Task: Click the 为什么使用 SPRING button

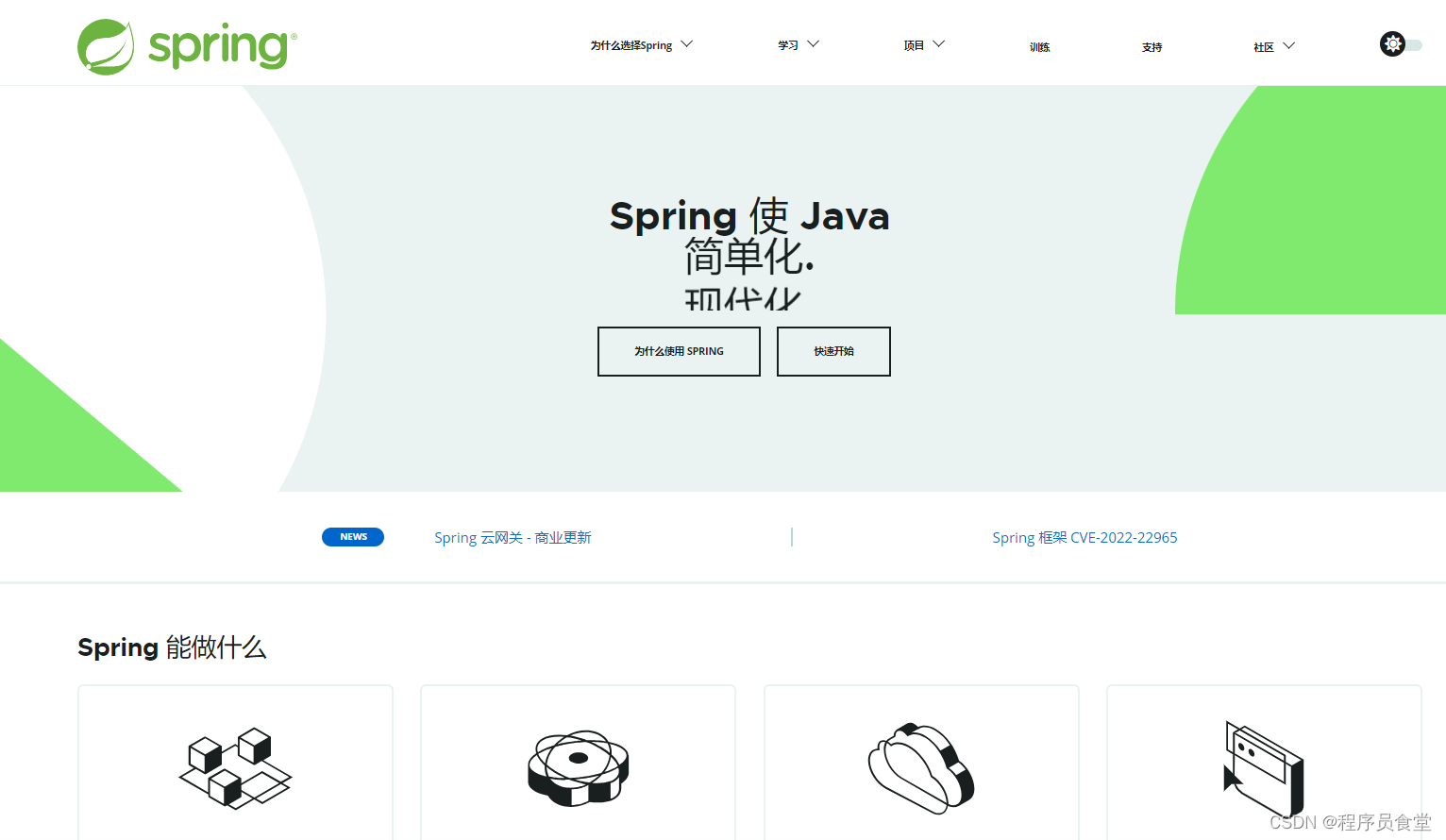Action: [679, 351]
